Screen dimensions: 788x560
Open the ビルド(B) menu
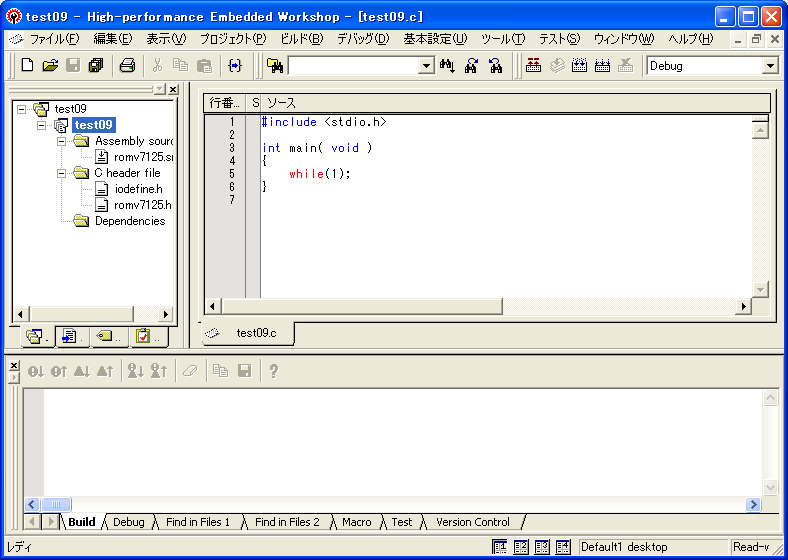point(301,39)
